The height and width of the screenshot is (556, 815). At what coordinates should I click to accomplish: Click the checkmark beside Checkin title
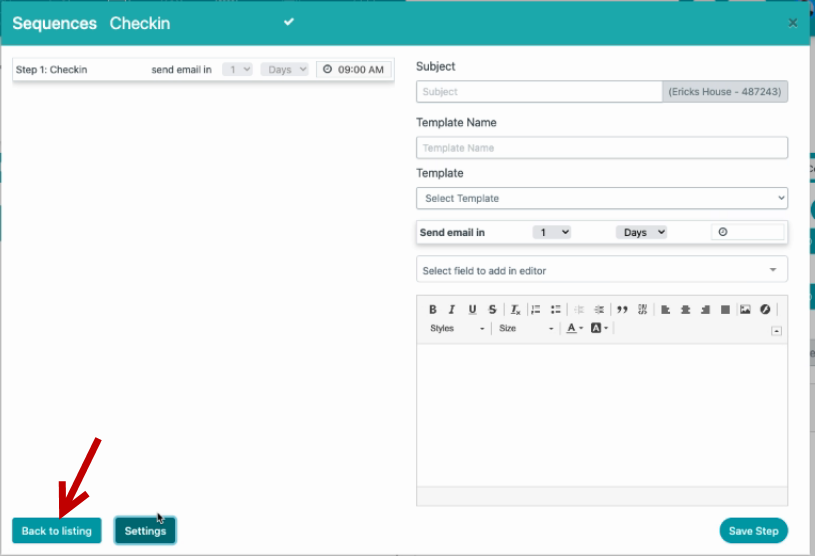(289, 22)
